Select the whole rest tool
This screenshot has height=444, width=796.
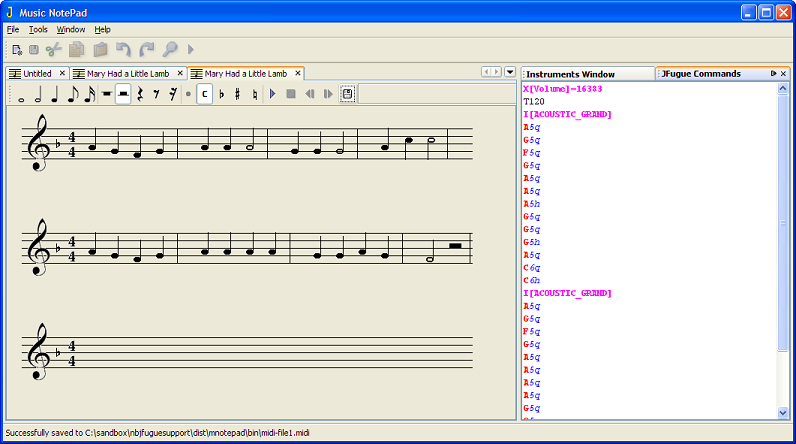coord(107,94)
